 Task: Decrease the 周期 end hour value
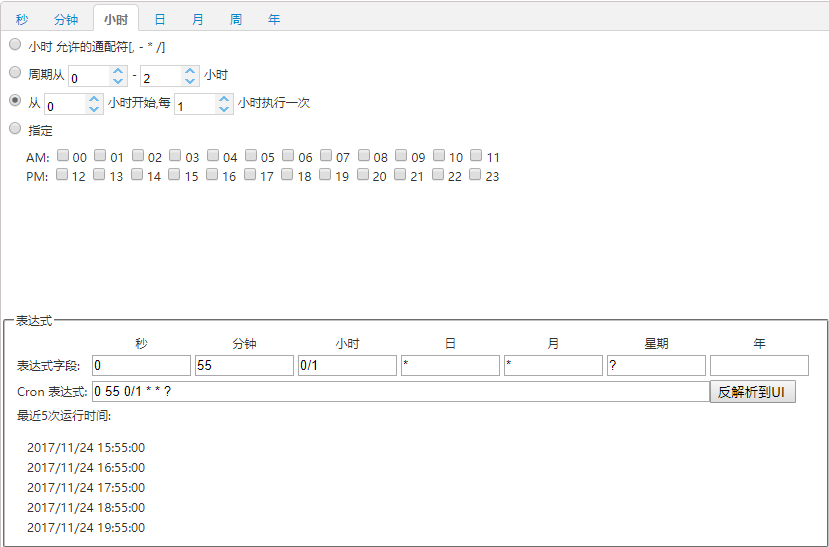(190, 81)
